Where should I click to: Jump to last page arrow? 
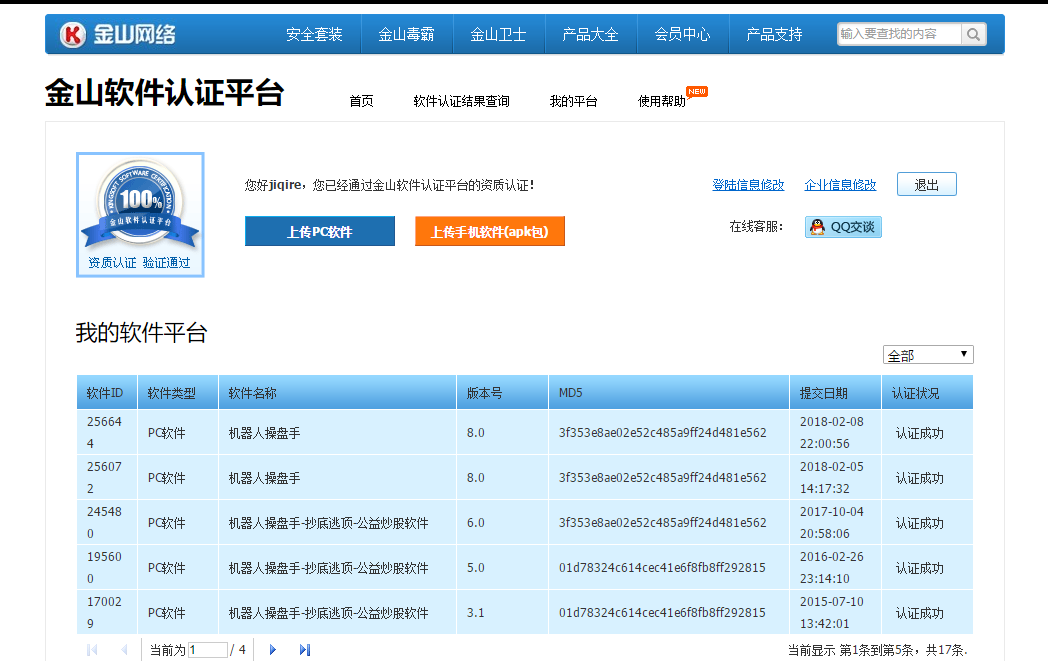(x=305, y=650)
